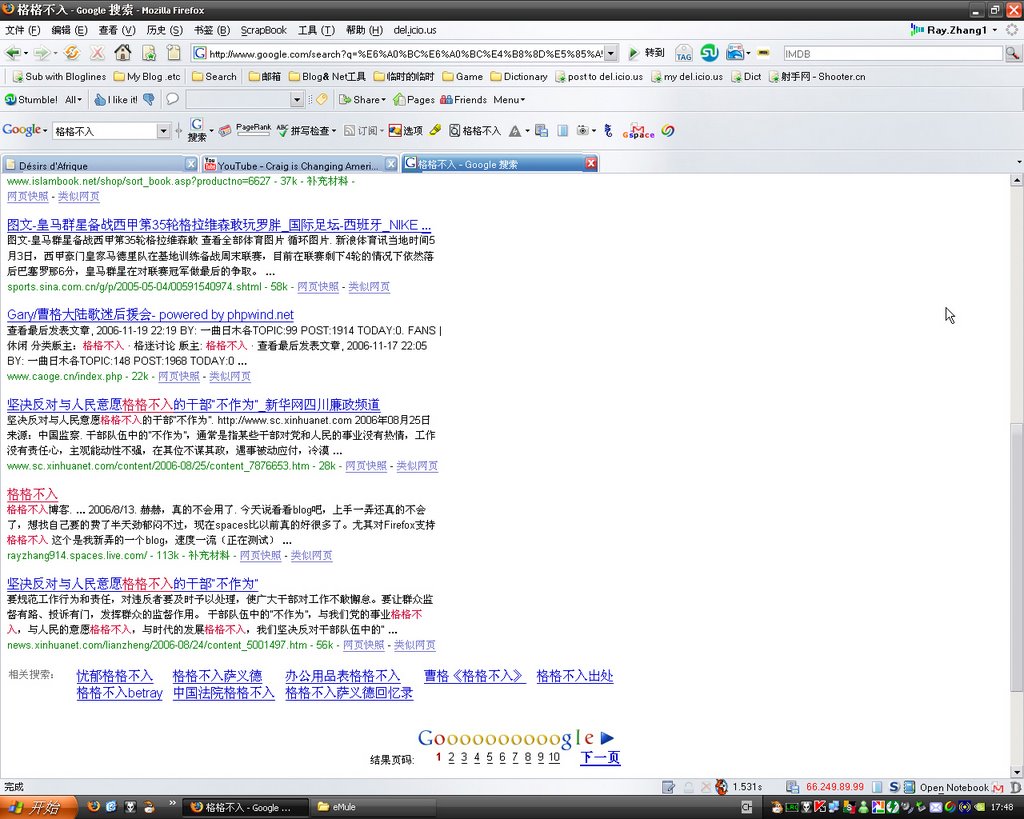The height and width of the screenshot is (819, 1024).
Task: Open the Game bookmarks folder
Action: (463, 76)
